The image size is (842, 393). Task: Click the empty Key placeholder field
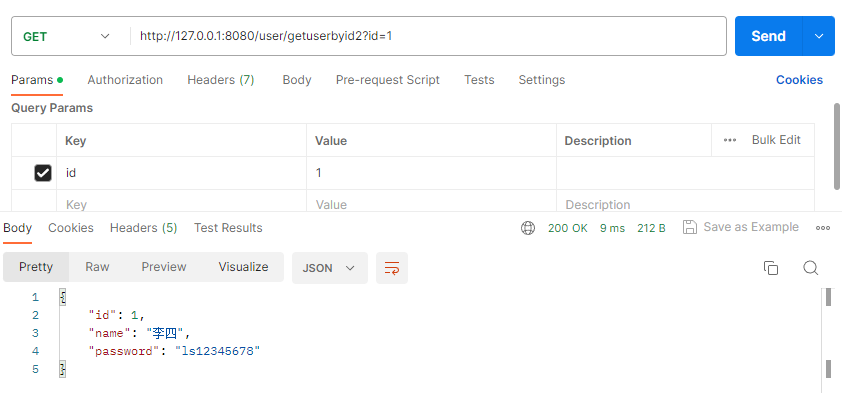coord(182,205)
